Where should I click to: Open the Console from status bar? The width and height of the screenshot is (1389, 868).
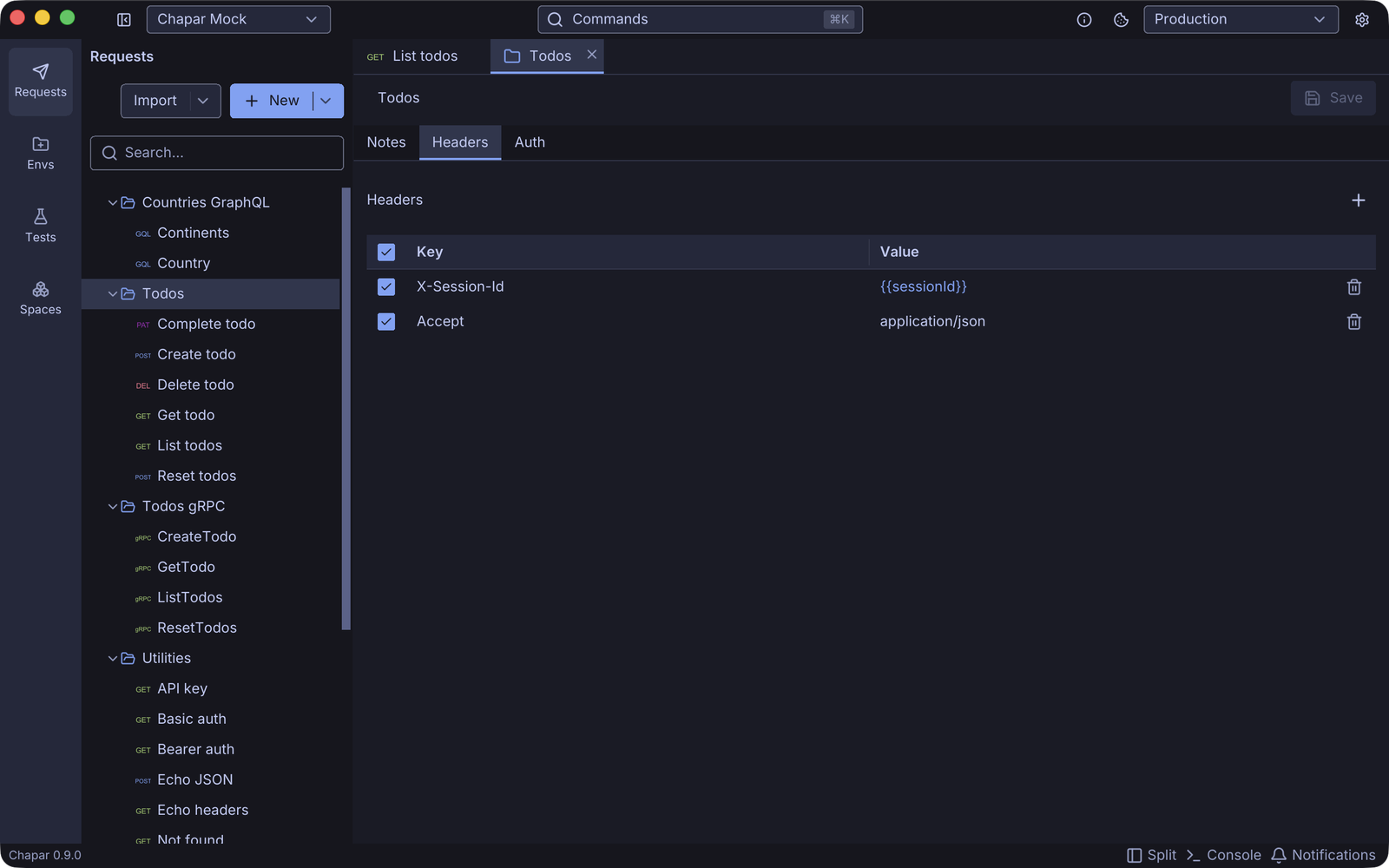click(x=1223, y=855)
